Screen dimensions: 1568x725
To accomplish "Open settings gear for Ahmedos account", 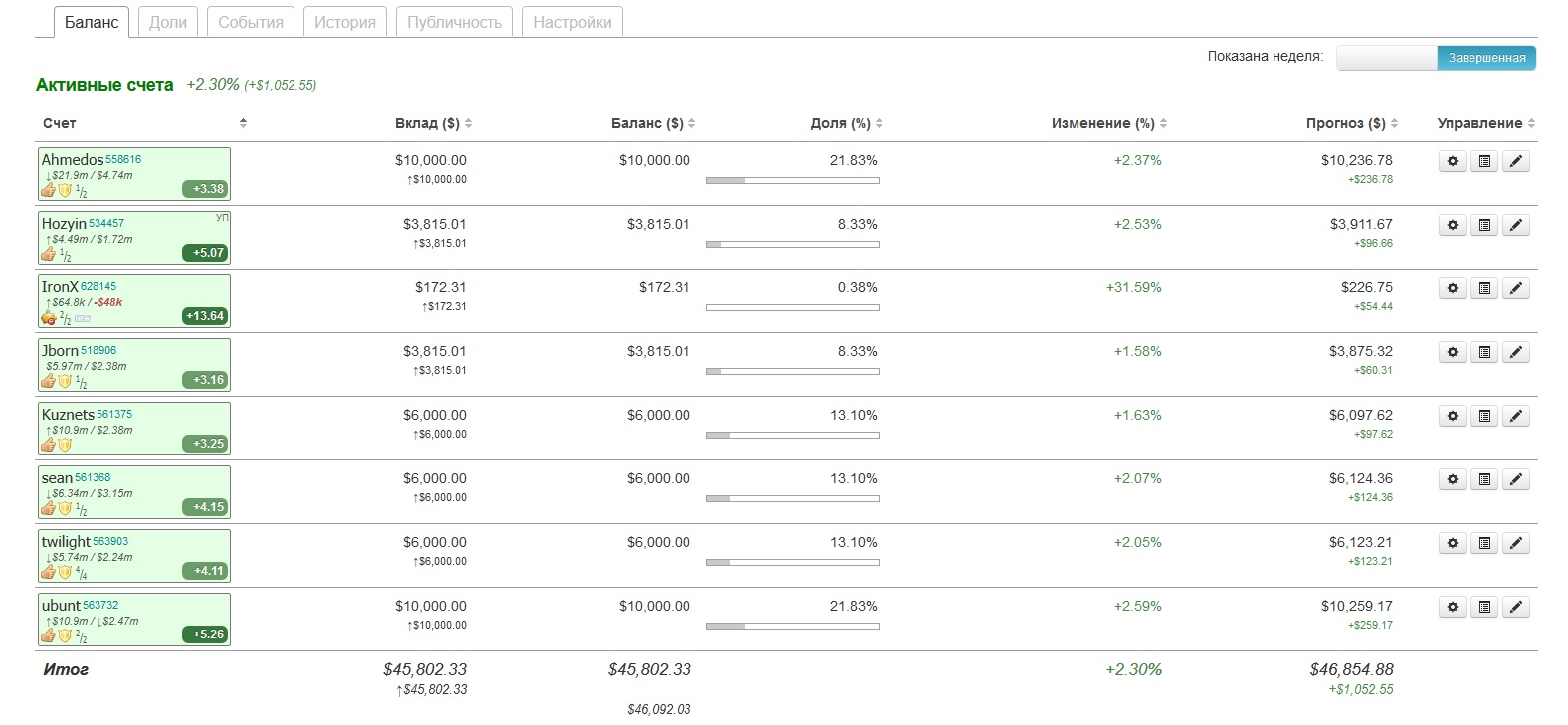I will [1453, 161].
